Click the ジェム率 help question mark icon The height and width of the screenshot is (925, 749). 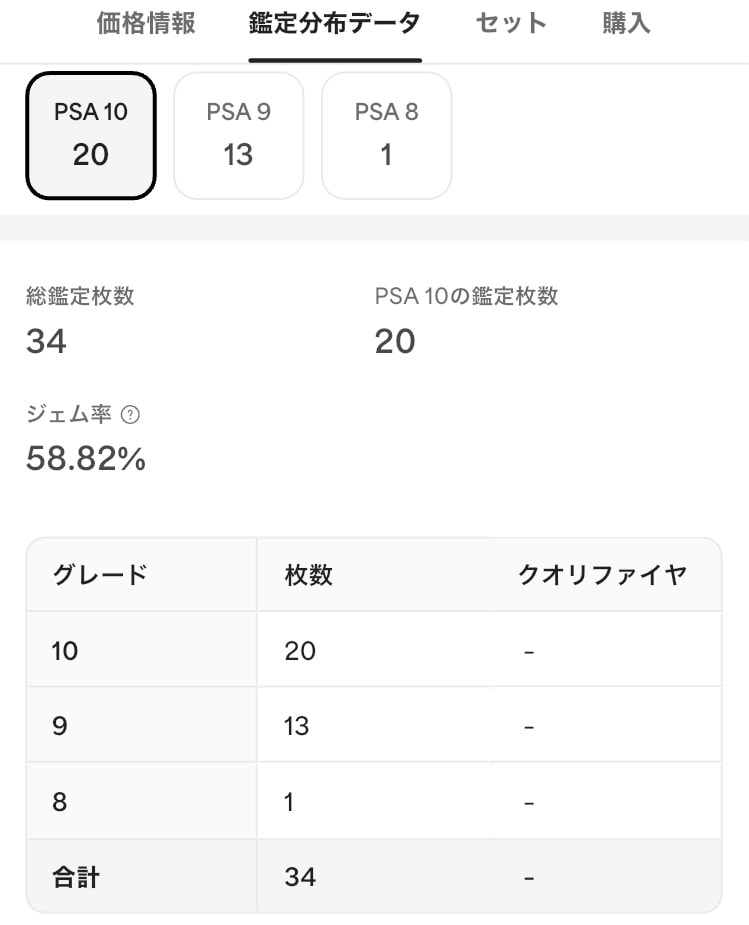point(130,415)
